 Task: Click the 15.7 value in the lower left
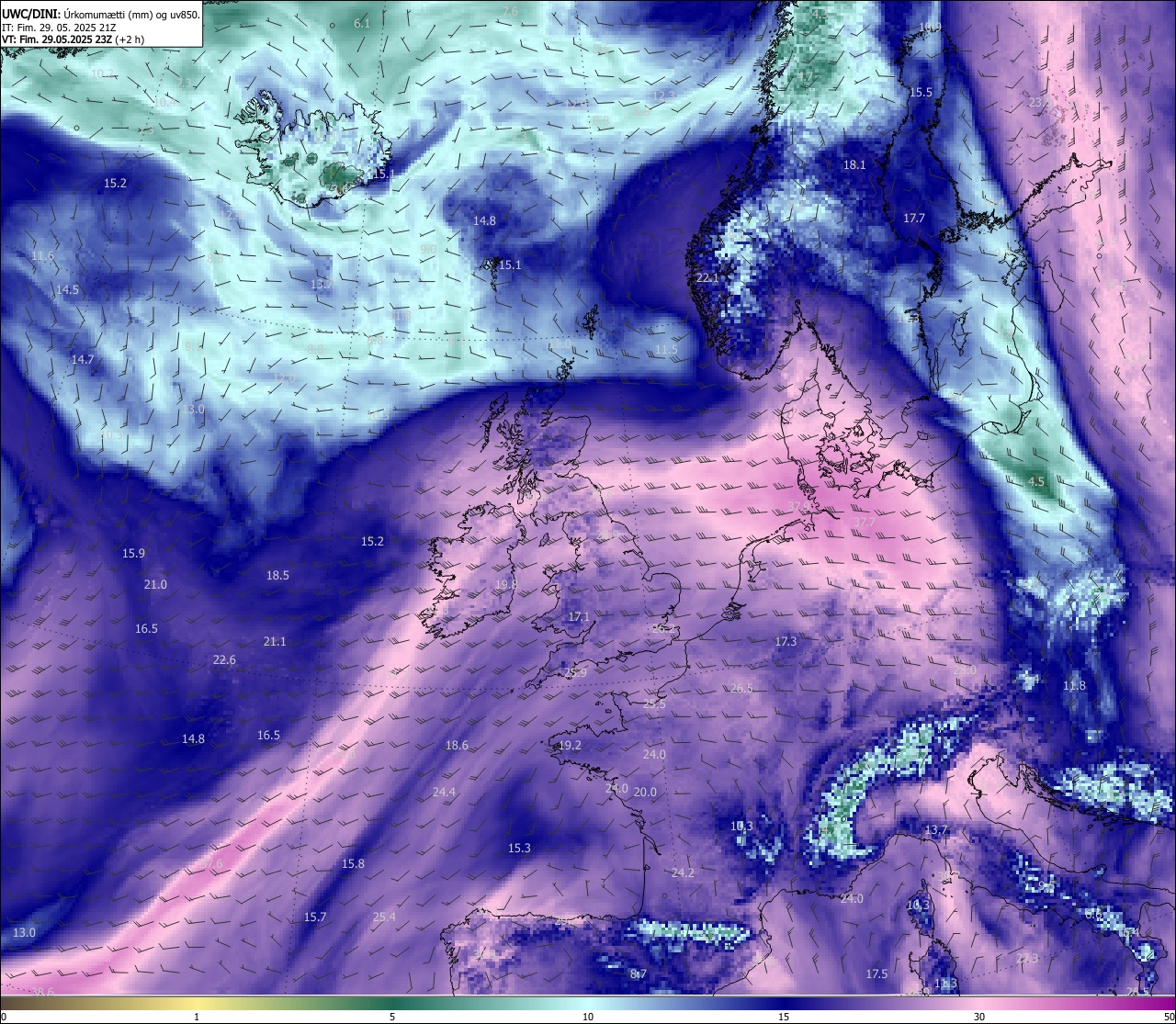pyautogui.click(x=315, y=917)
